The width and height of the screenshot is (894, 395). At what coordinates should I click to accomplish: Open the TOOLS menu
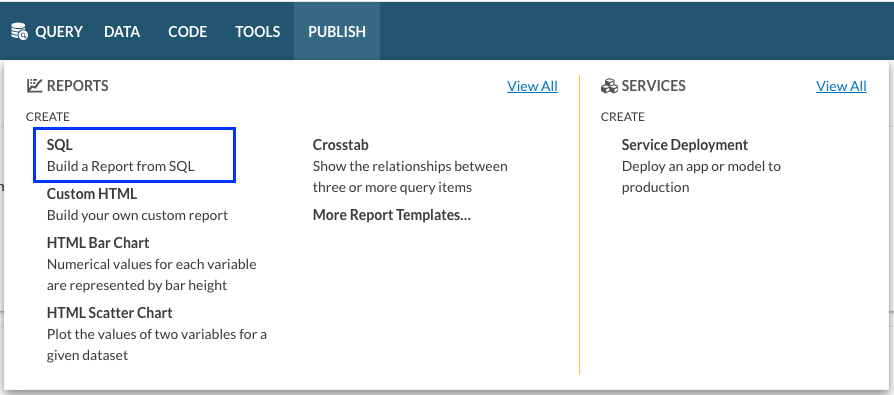pos(258,31)
